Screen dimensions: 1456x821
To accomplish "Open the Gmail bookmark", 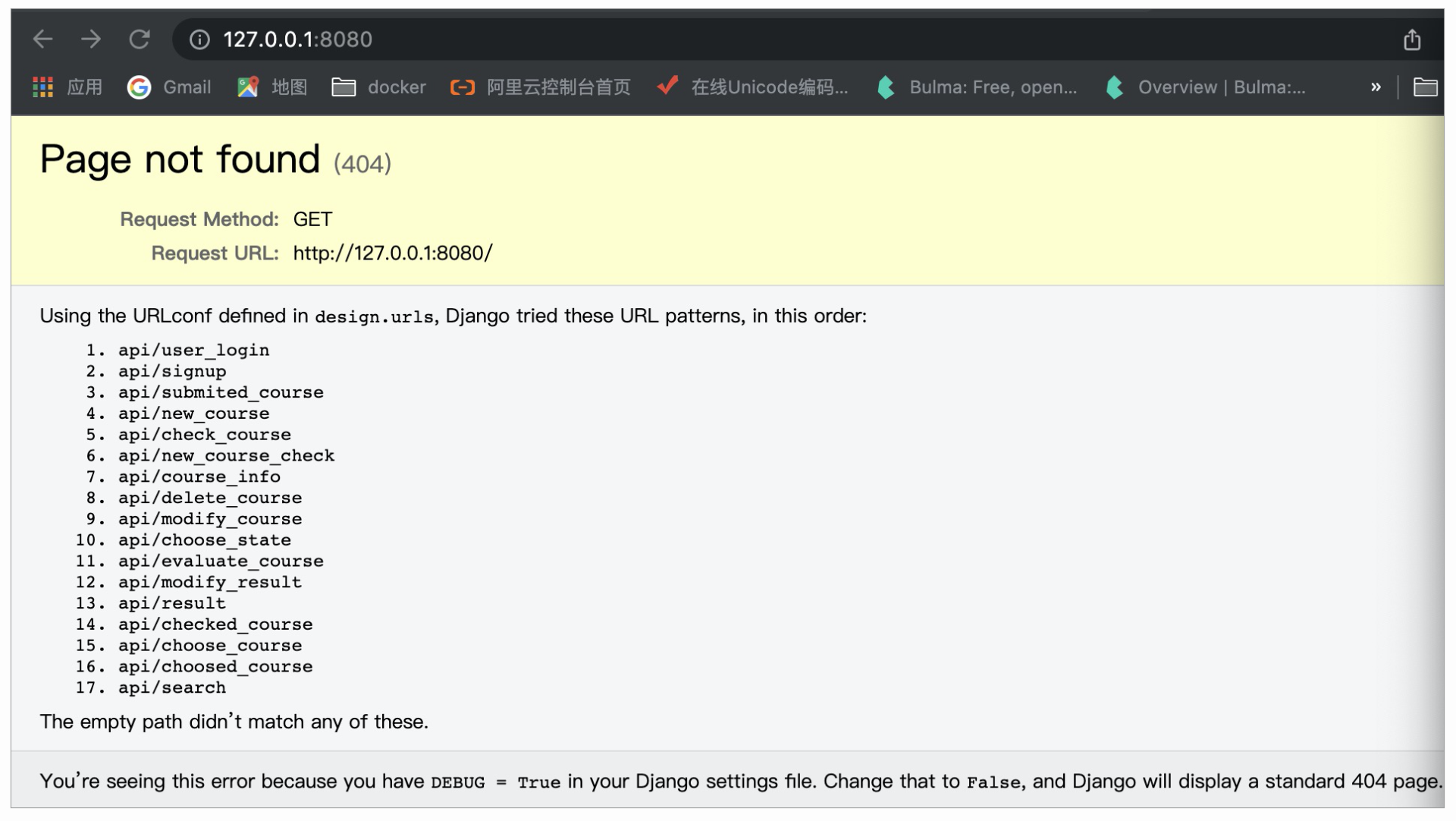I will point(169,87).
